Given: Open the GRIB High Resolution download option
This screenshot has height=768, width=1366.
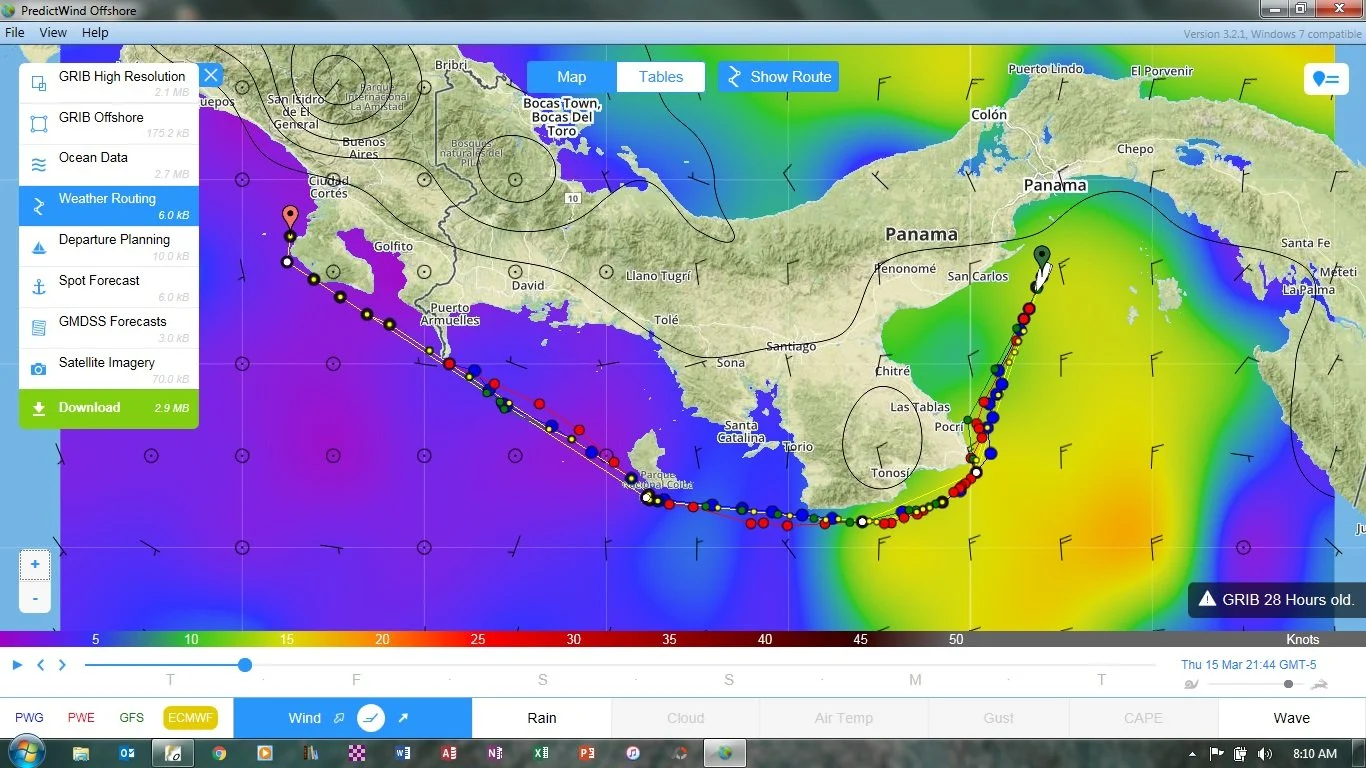Looking at the screenshot, I should (109, 84).
